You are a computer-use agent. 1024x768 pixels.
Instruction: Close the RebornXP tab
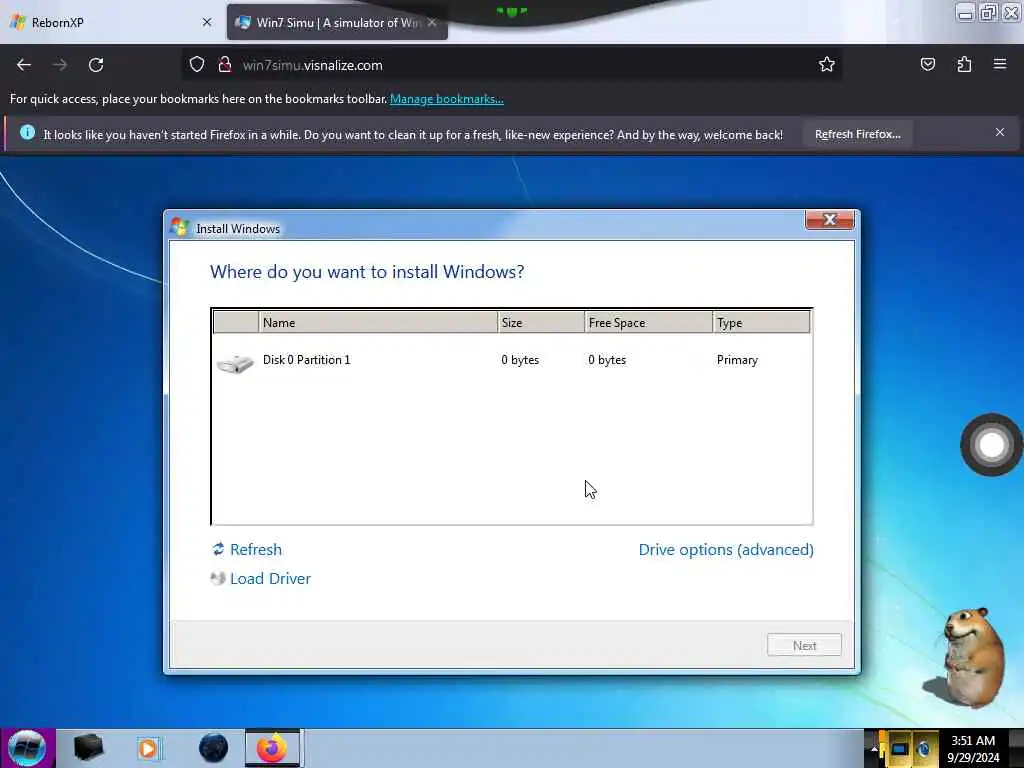coord(207,22)
